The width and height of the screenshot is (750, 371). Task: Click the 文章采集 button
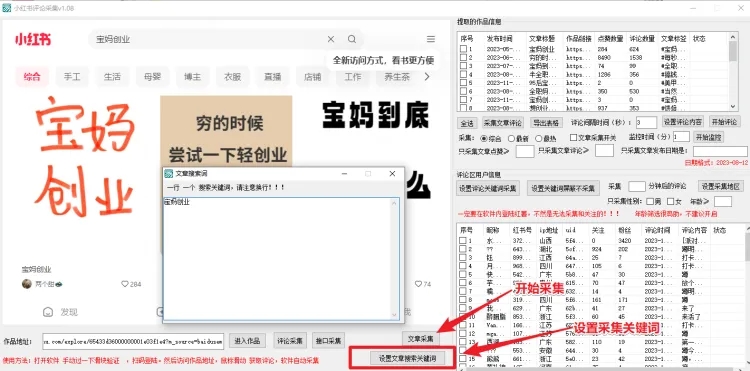[420, 339]
